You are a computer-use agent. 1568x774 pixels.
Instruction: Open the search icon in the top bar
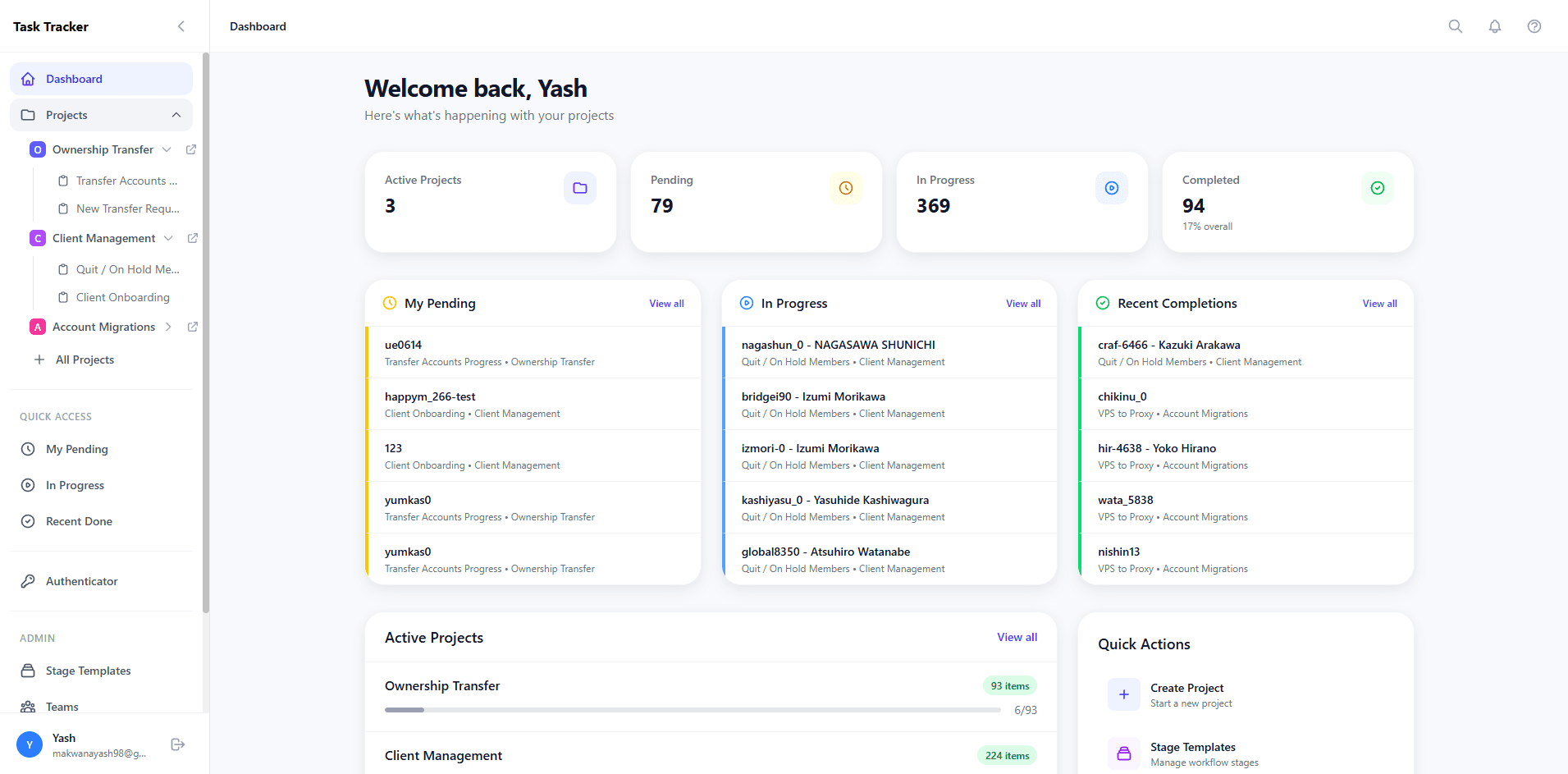pyautogui.click(x=1455, y=25)
